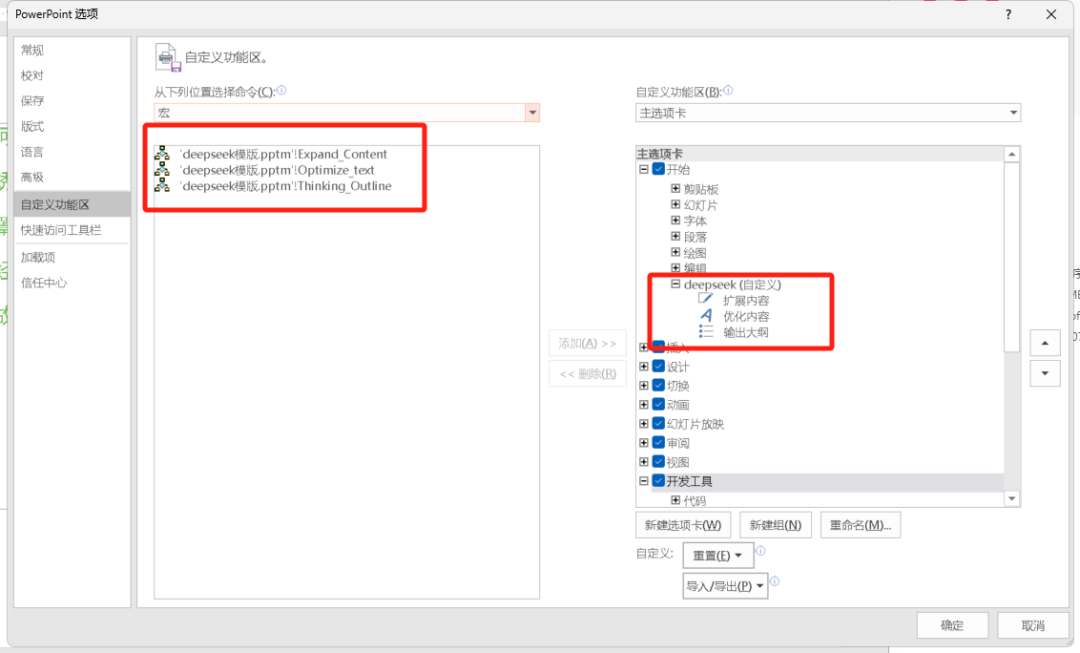Uncheck the 切换 tab checkbox

(x=658, y=385)
